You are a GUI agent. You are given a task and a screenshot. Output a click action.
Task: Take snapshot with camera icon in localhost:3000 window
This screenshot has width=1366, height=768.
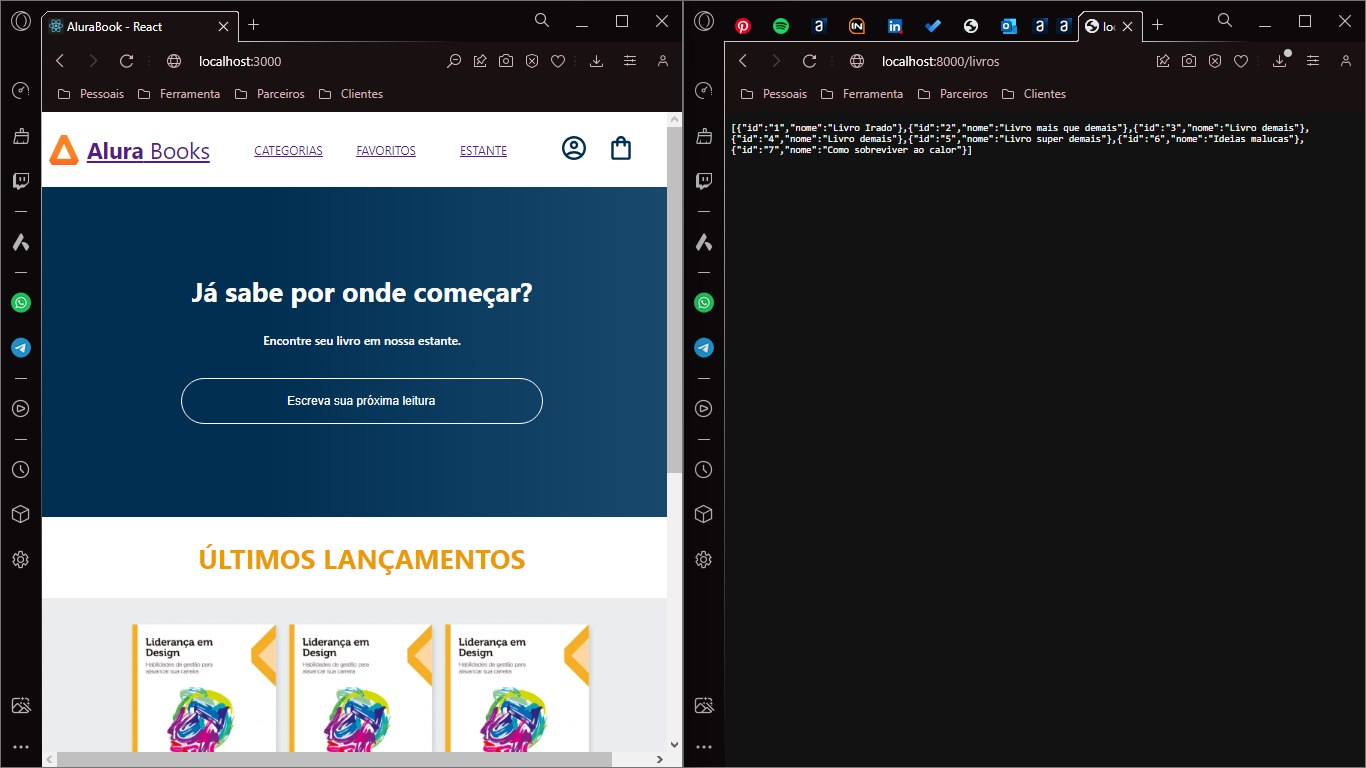(x=506, y=61)
